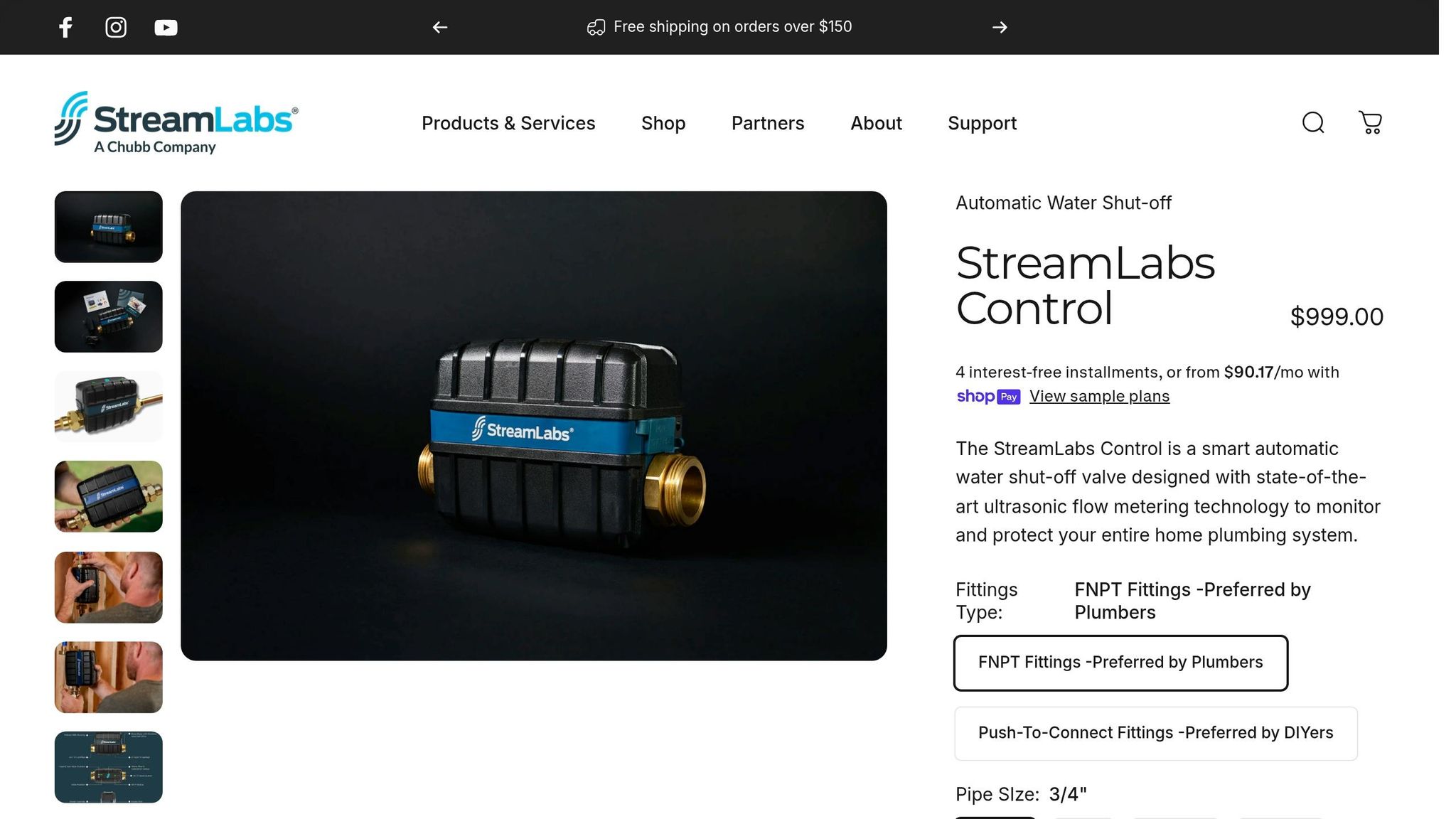This screenshot has width=1456, height=819.
Task: Open View sample plans link
Action: (1099, 396)
